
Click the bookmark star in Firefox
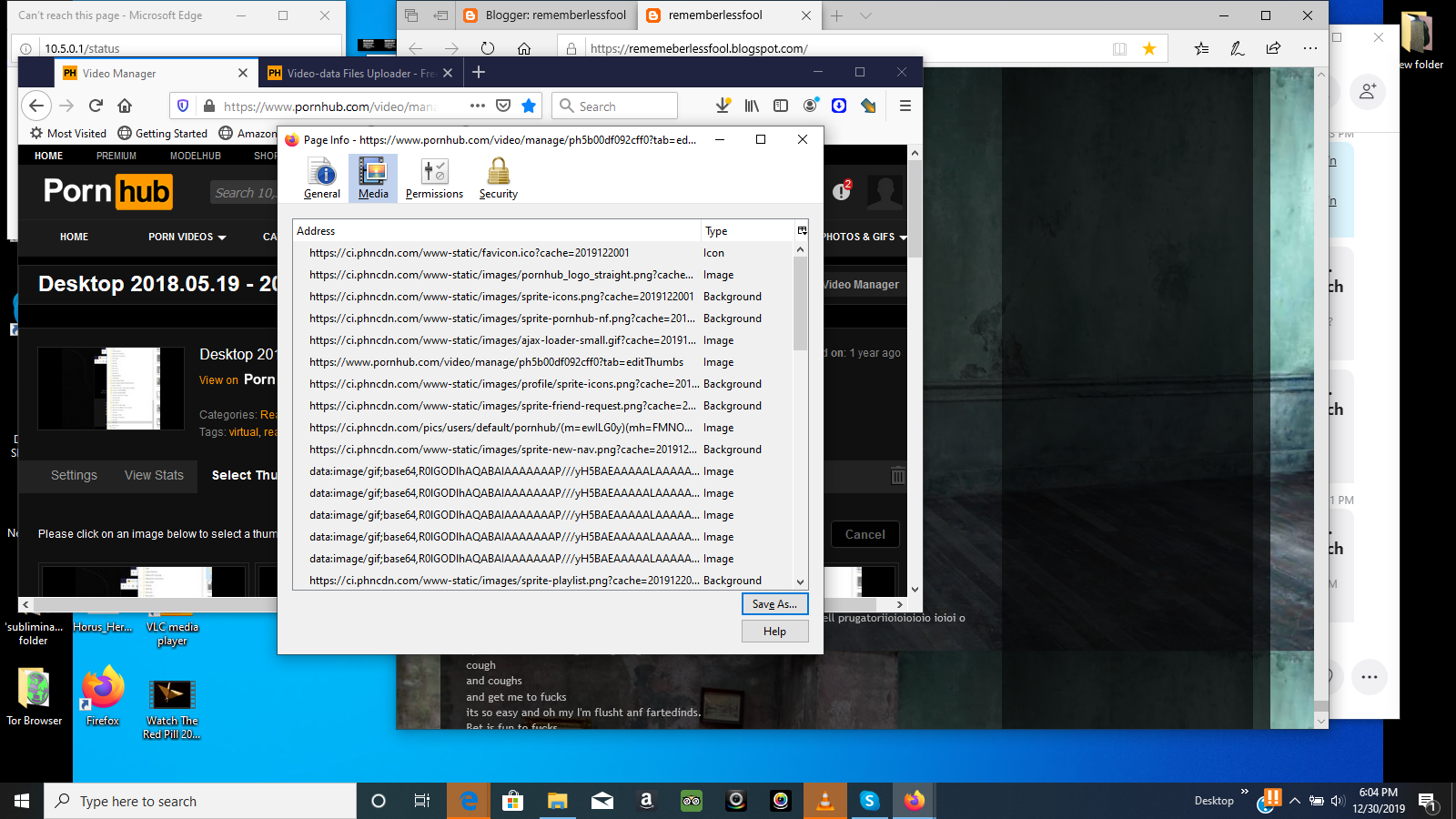point(529,106)
